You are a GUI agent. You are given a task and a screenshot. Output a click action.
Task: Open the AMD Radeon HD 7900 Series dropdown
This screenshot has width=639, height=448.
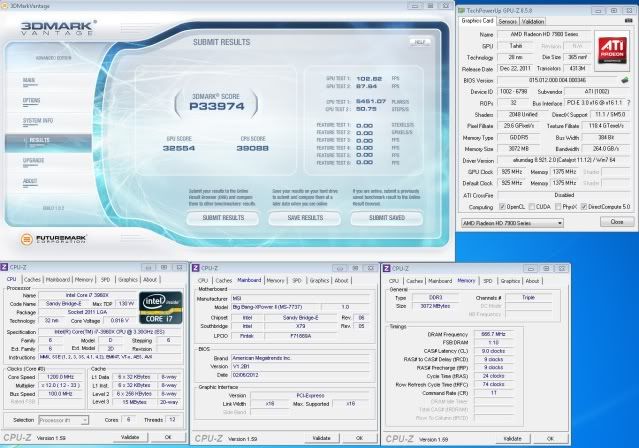pos(512,223)
